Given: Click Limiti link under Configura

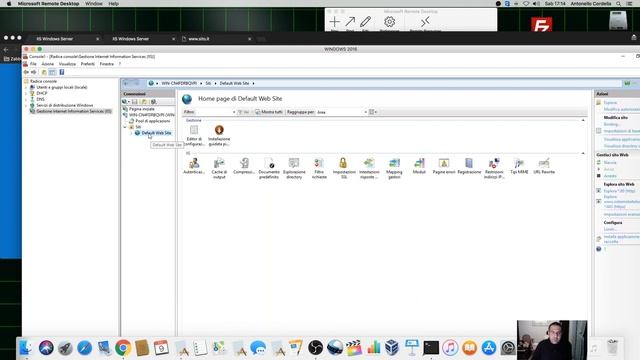Looking at the screenshot, I should click(609, 229).
